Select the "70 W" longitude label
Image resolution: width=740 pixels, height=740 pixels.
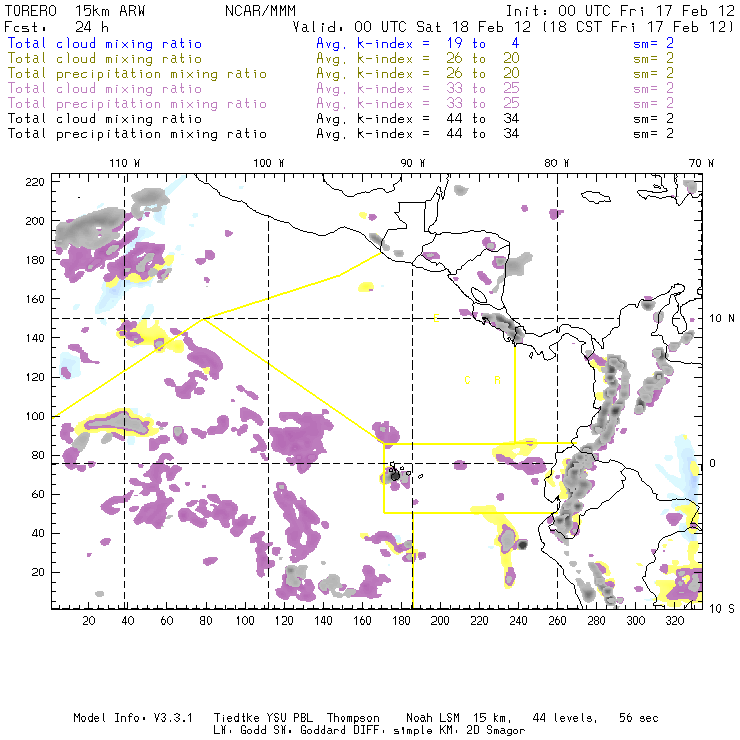(701, 163)
